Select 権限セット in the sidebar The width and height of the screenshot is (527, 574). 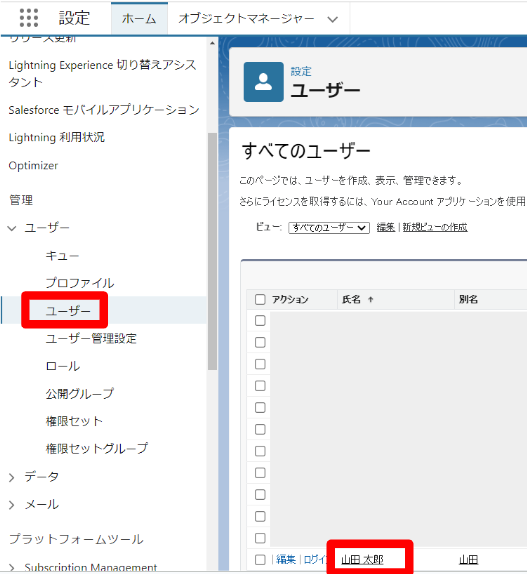(74, 421)
